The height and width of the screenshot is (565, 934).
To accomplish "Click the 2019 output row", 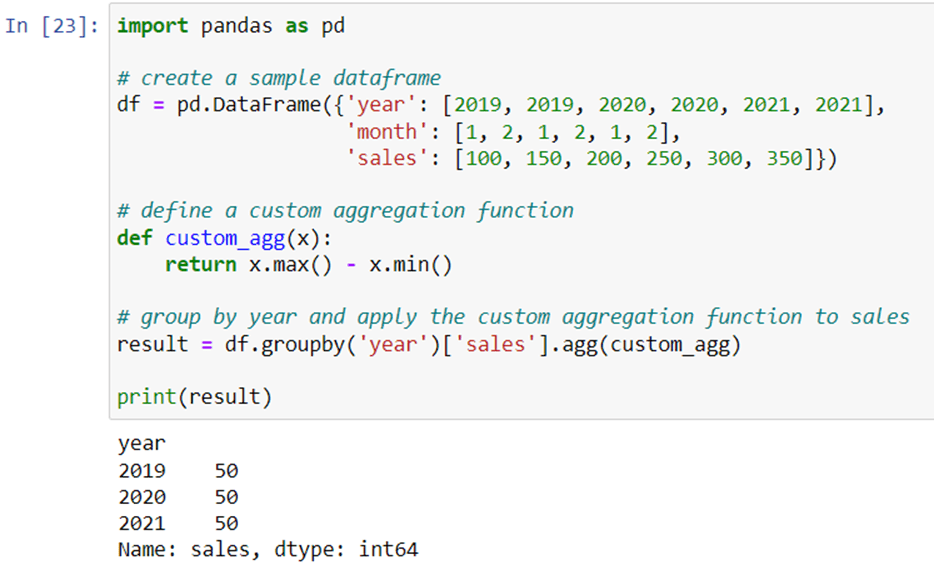I will click(178, 471).
